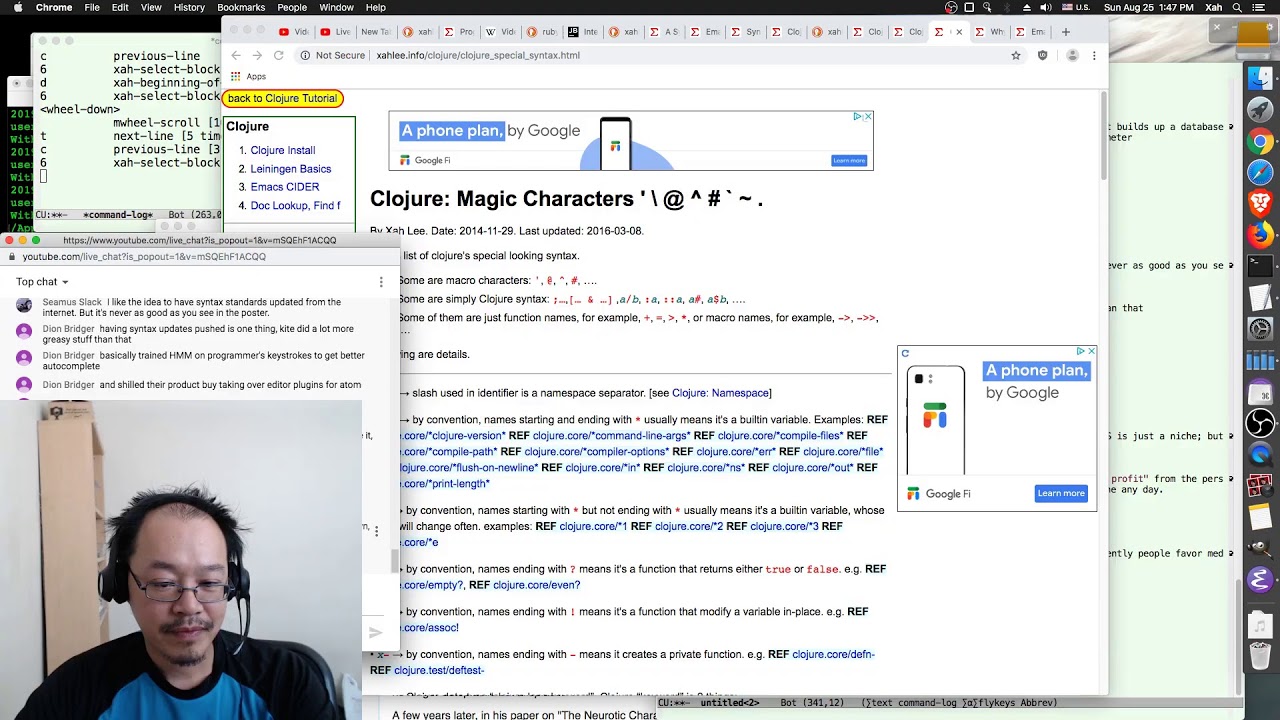Open OBS Studio from the dock
1280x720 pixels.
1260,422
